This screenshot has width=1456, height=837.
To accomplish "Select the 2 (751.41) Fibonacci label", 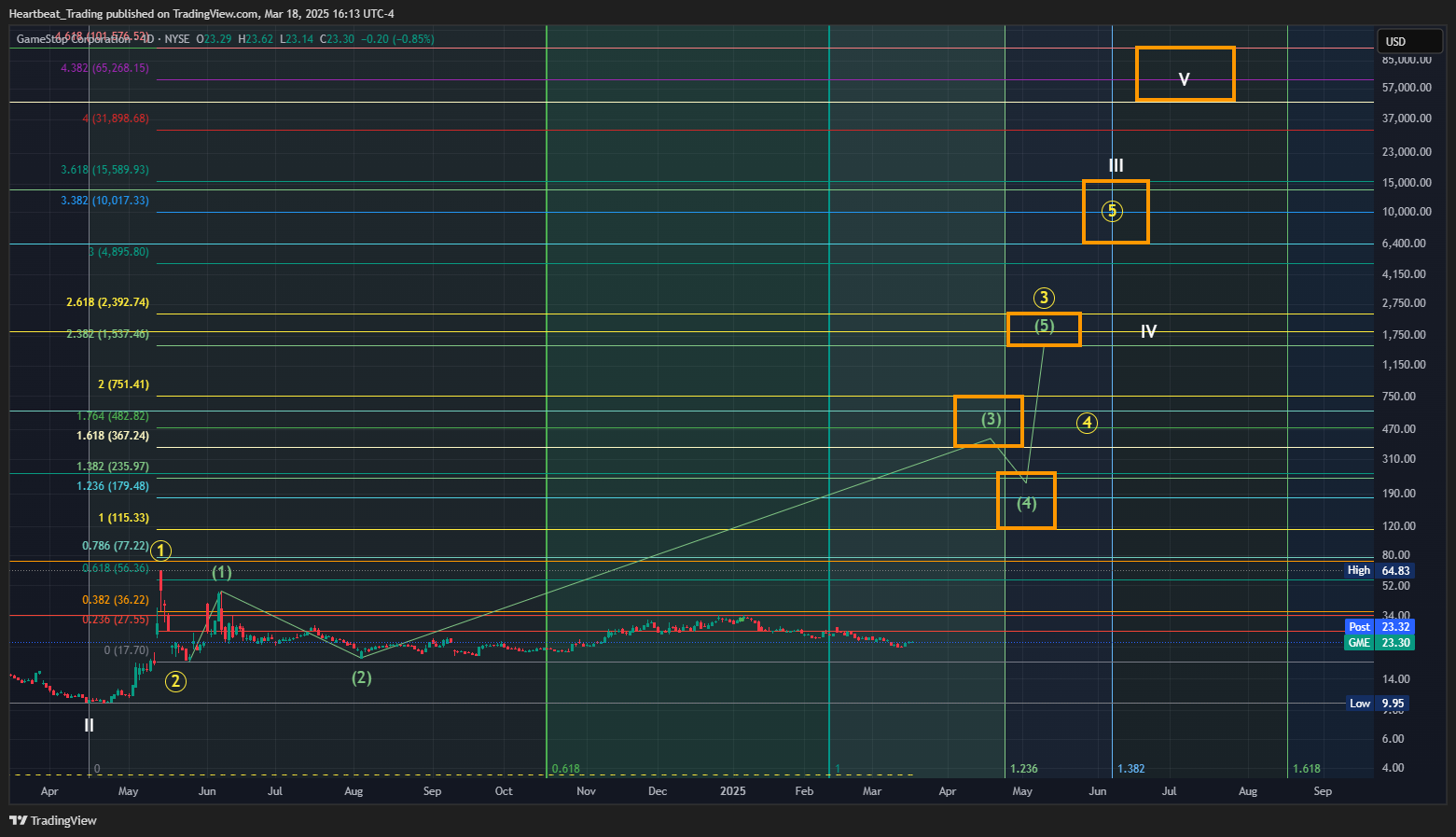I will [123, 384].
